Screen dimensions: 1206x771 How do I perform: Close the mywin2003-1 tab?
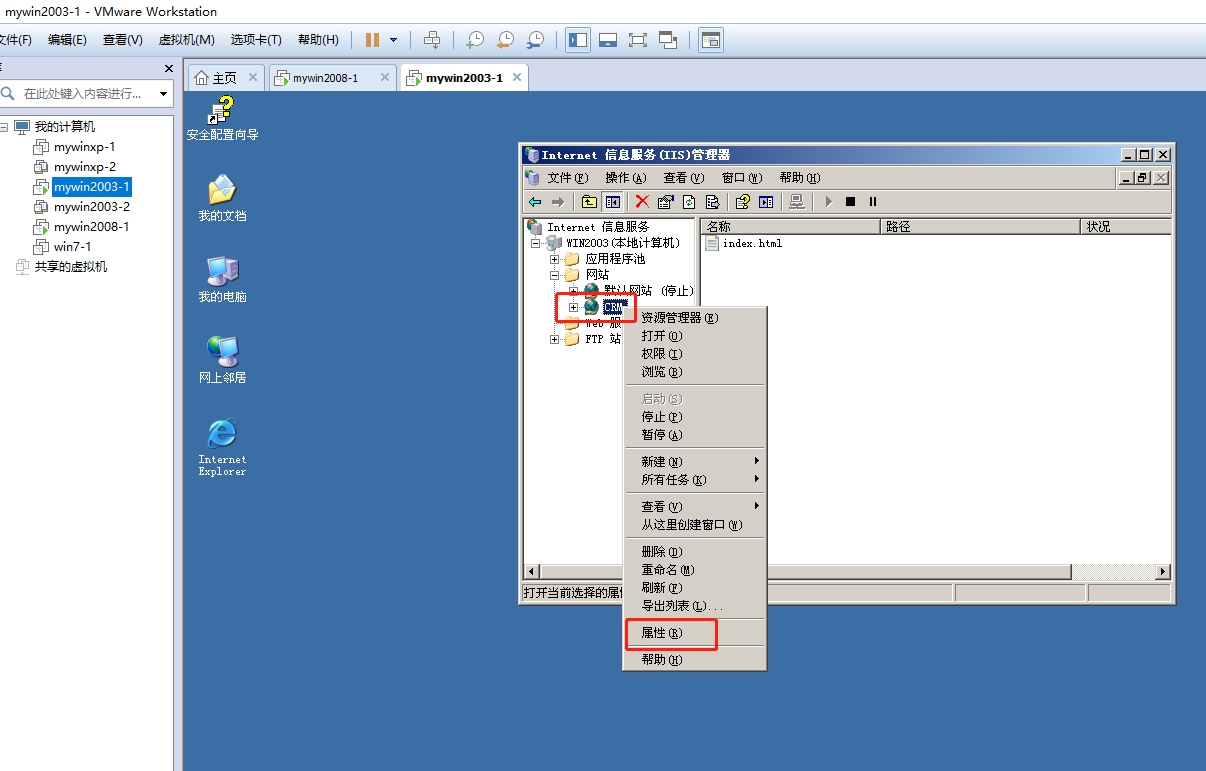click(x=516, y=77)
